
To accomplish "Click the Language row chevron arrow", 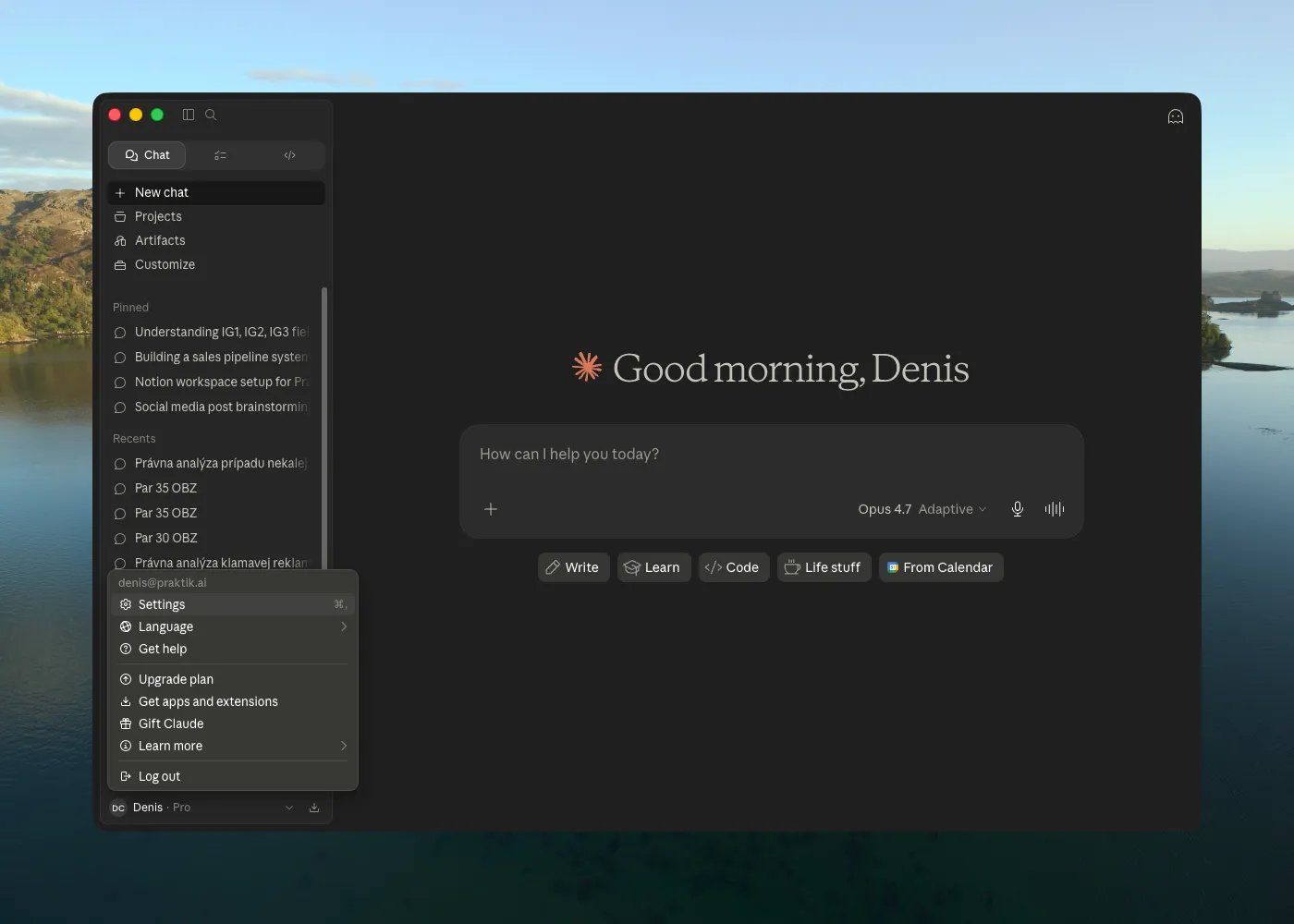I will (344, 626).
